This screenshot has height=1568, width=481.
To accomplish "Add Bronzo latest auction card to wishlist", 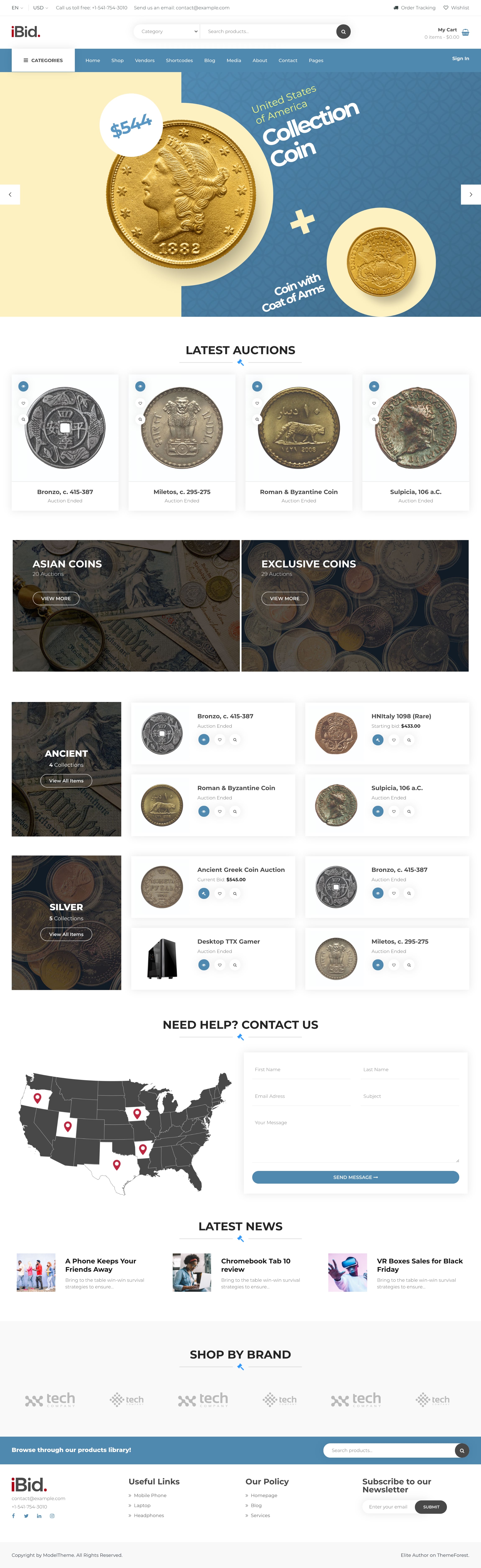I will [23, 403].
